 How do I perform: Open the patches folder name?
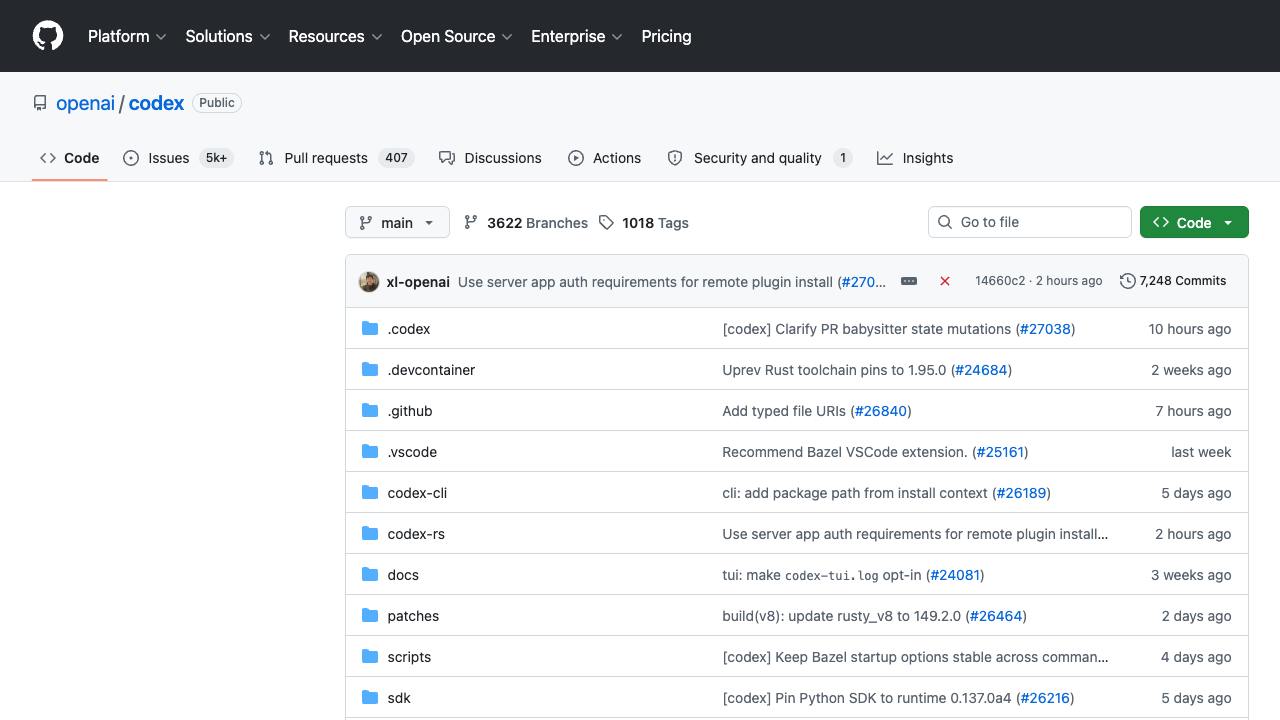point(413,616)
